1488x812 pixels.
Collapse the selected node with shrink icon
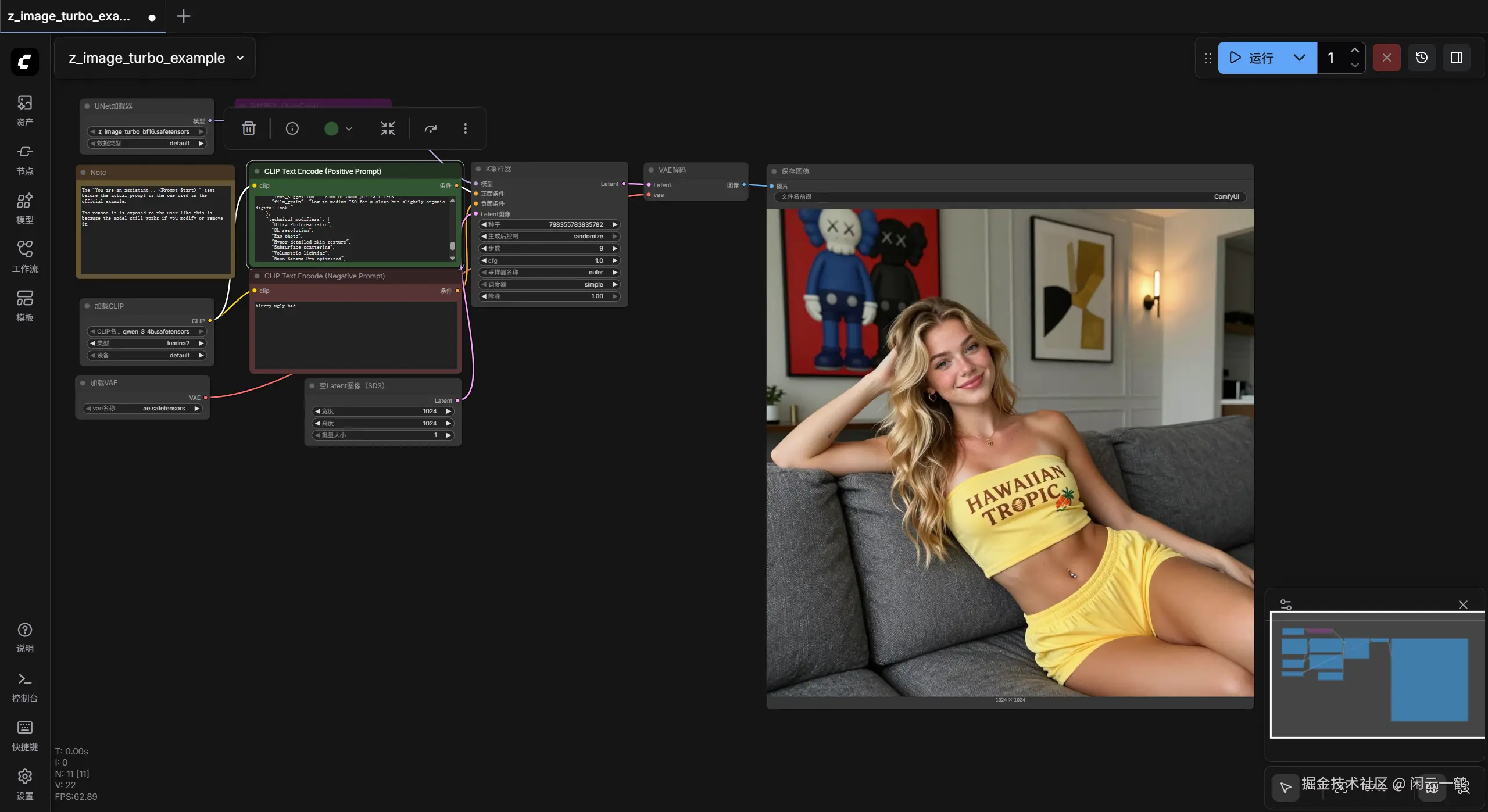coord(388,128)
